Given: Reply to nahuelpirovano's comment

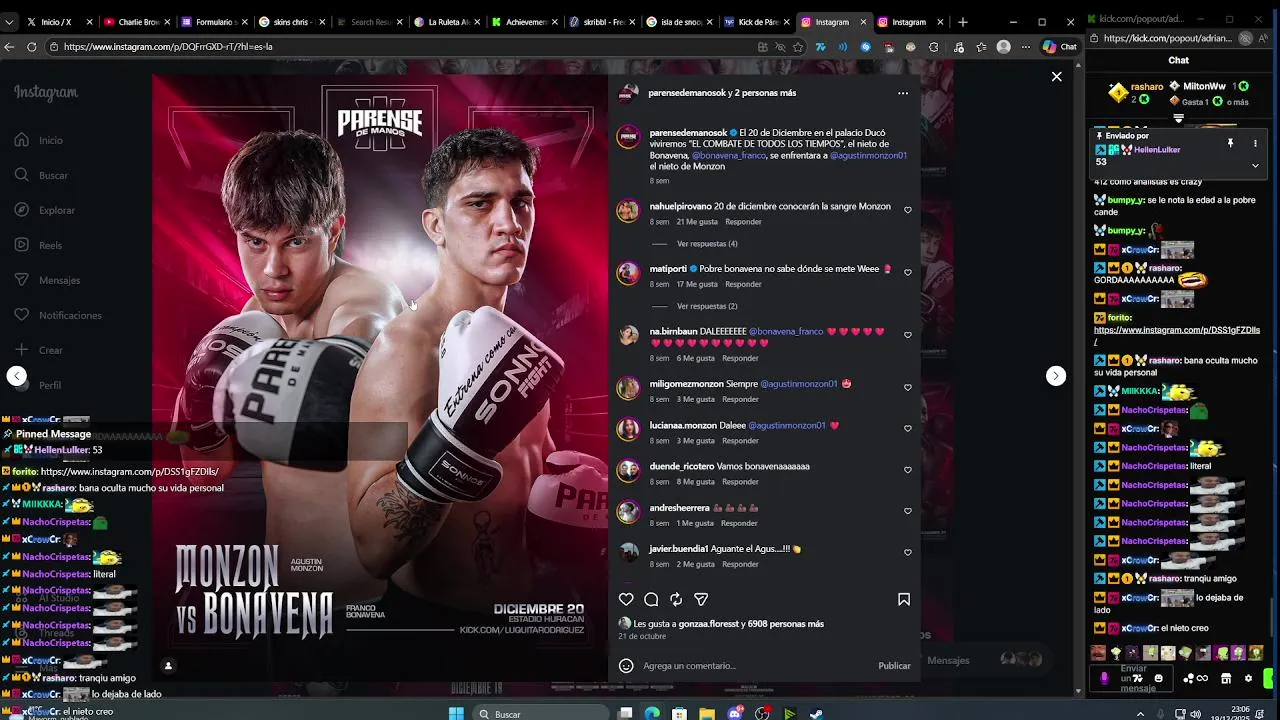Looking at the screenshot, I should click(x=743, y=222).
